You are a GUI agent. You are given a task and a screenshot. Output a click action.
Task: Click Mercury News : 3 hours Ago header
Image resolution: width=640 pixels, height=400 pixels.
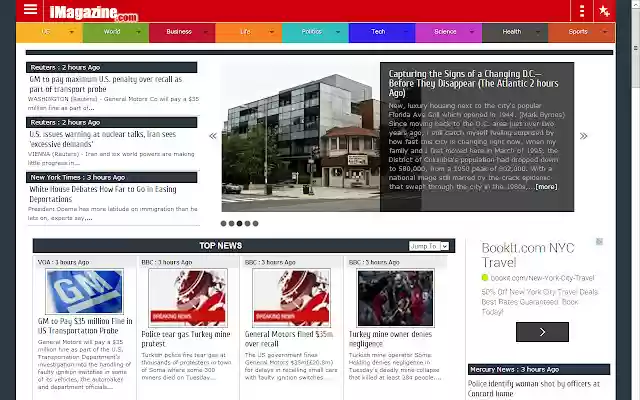tap(539, 369)
